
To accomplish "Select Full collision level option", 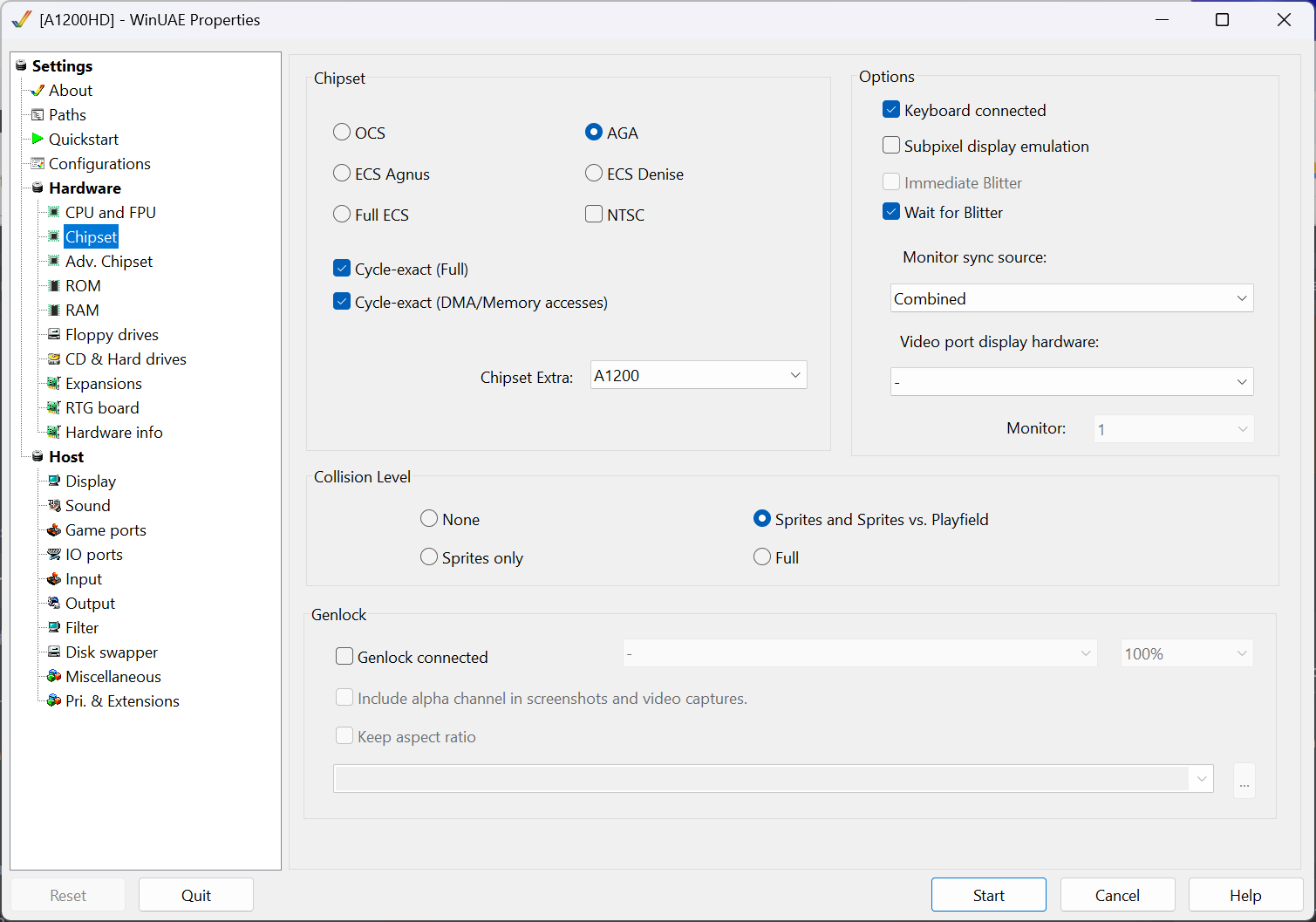I will click(762, 557).
